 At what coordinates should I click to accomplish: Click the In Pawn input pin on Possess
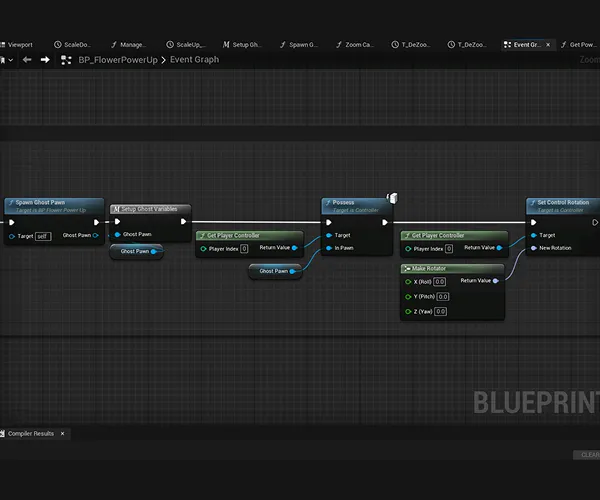(328, 248)
